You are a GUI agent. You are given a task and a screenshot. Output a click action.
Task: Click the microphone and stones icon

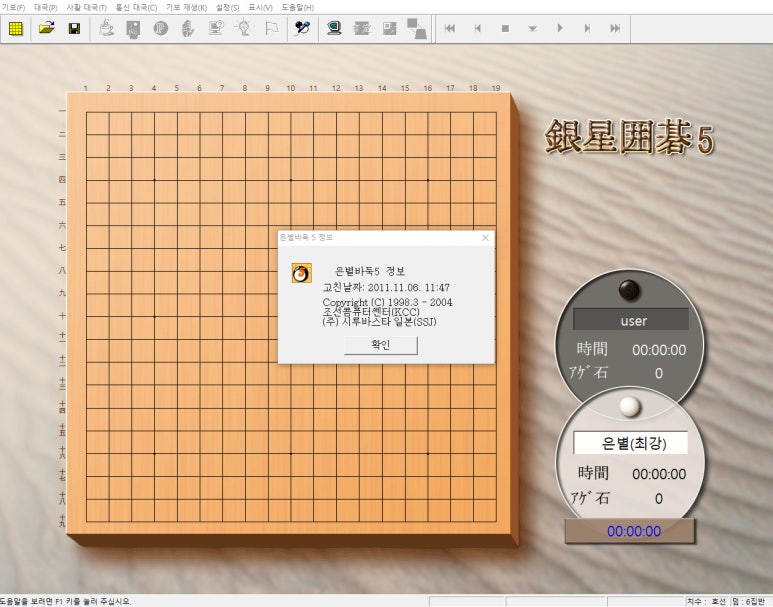tap(302, 28)
